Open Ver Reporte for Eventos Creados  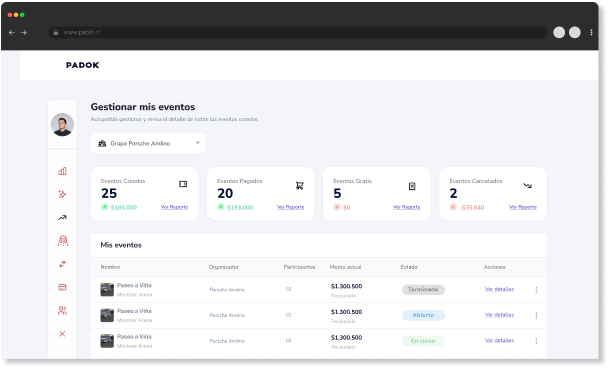tap(174, 207)
